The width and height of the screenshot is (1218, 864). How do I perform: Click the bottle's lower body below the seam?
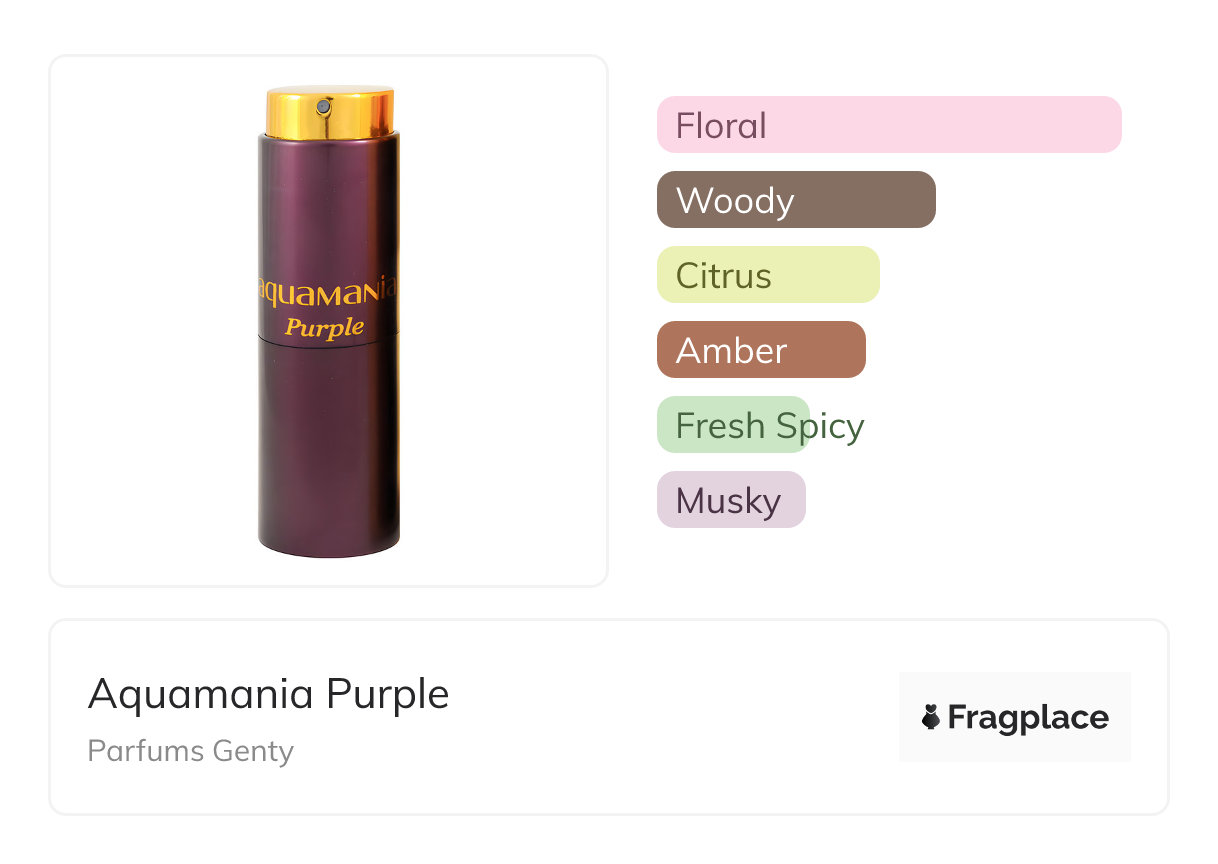coord(328,440)
